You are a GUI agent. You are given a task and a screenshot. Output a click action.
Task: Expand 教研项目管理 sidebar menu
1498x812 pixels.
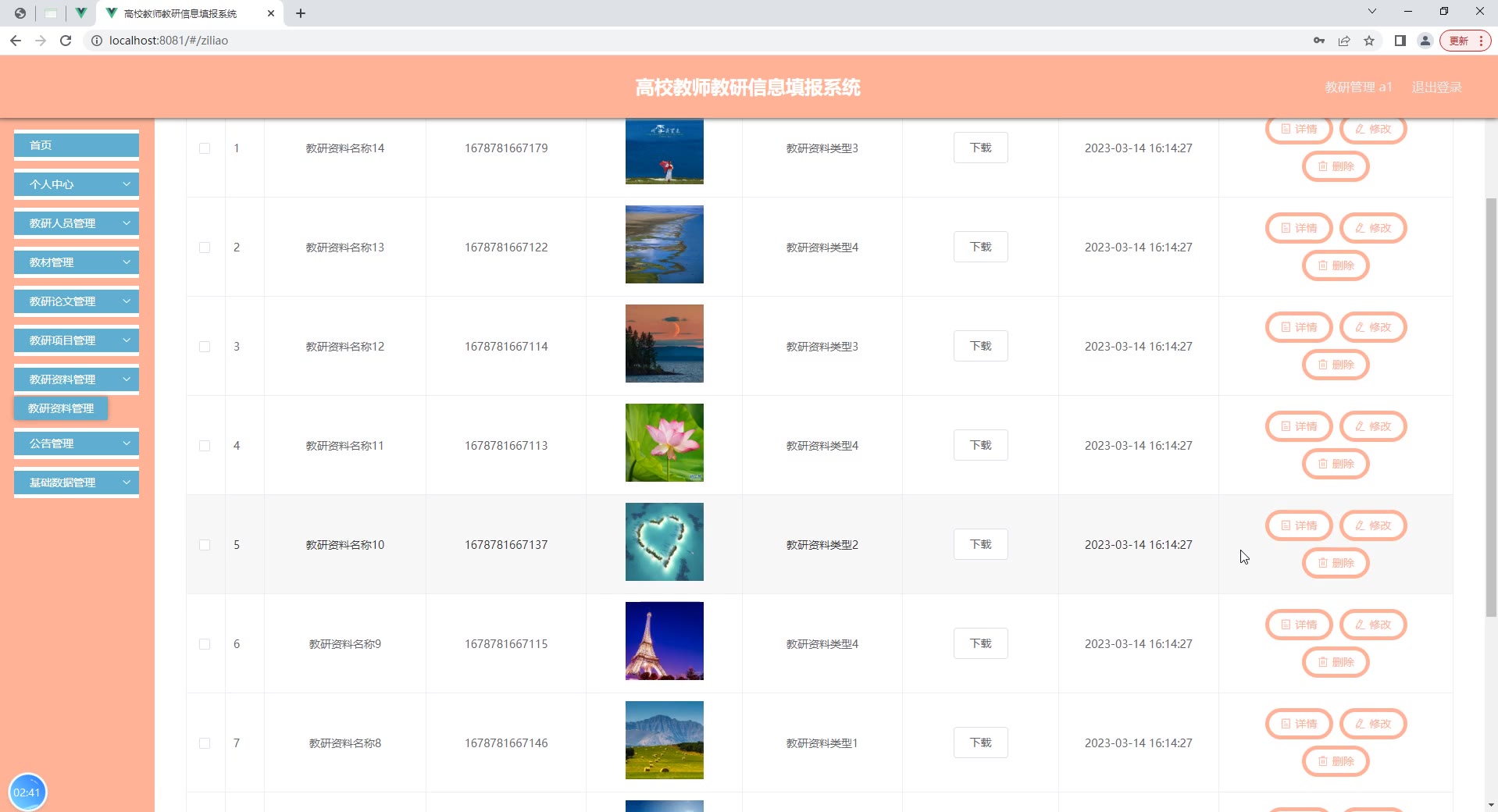tap(77, 340)
